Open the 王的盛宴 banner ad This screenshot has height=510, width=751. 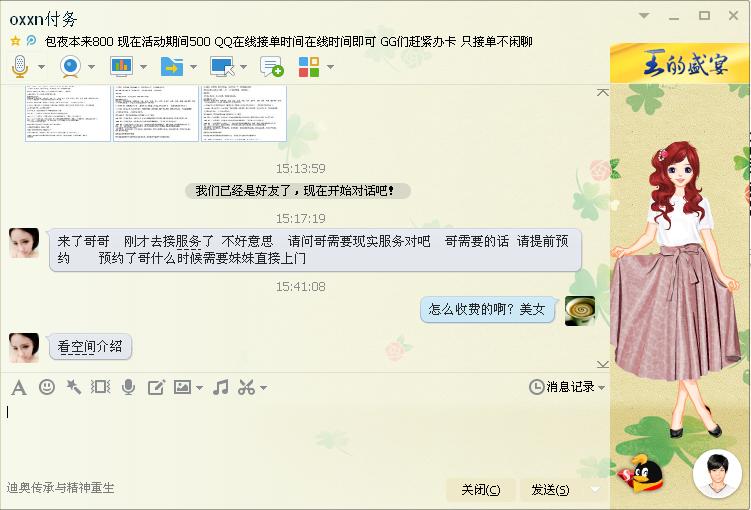(x=679, y=63)
